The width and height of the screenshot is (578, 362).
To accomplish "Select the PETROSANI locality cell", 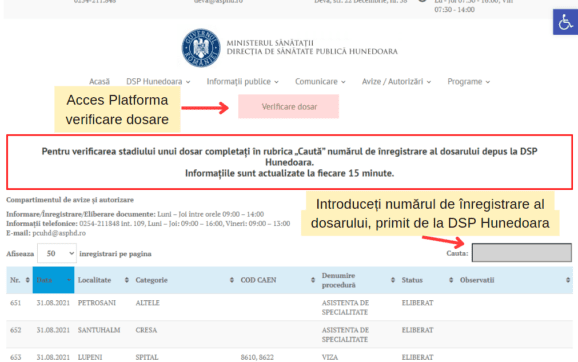I will pyautogui.click(x=97, y=303).
